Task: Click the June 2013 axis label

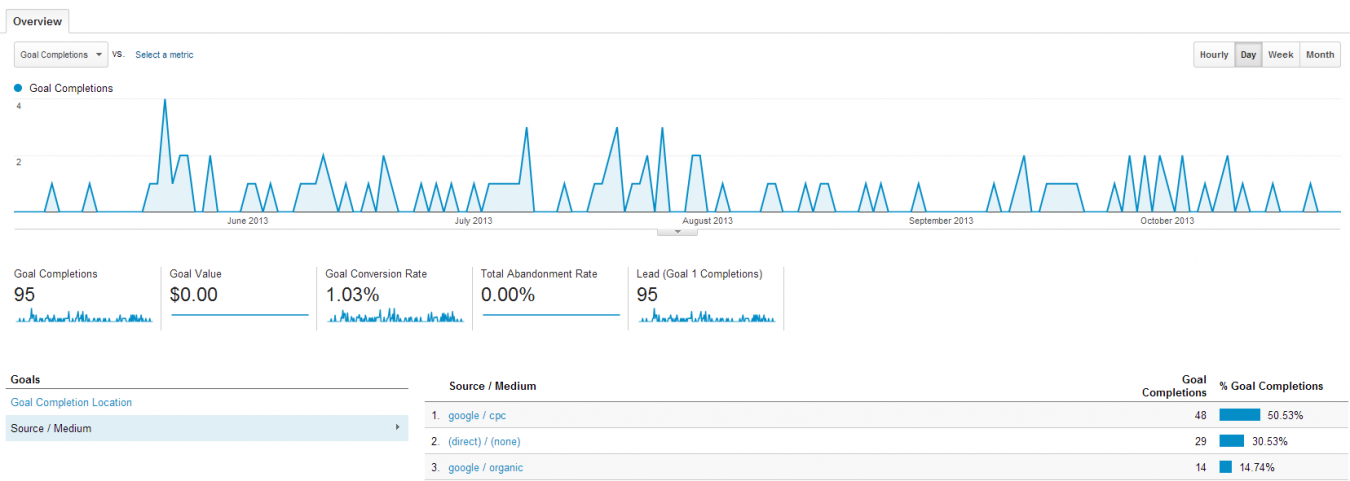Action: point(248,221)
